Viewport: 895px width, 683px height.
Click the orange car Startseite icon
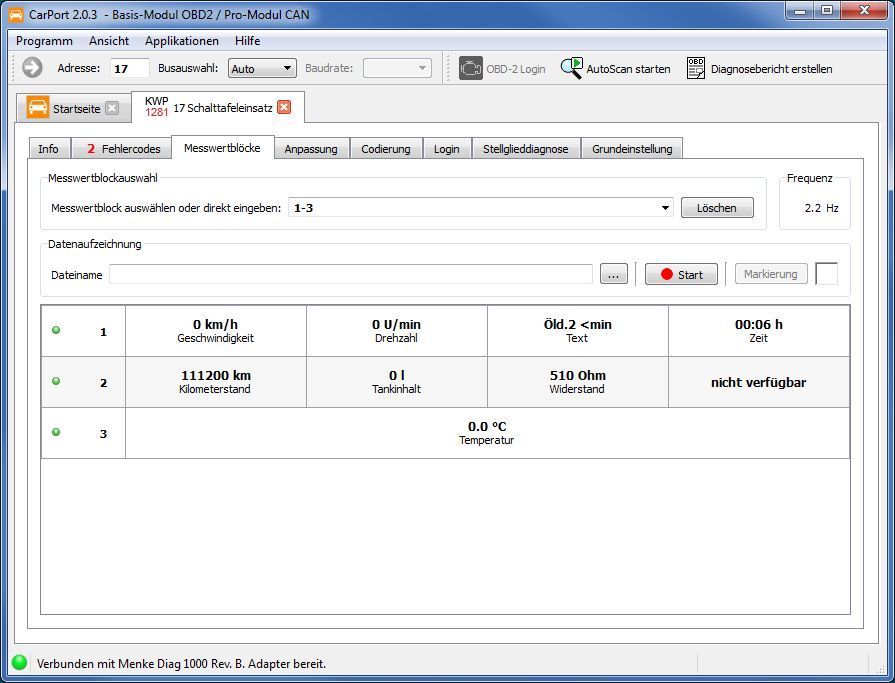tap(38, 108)
